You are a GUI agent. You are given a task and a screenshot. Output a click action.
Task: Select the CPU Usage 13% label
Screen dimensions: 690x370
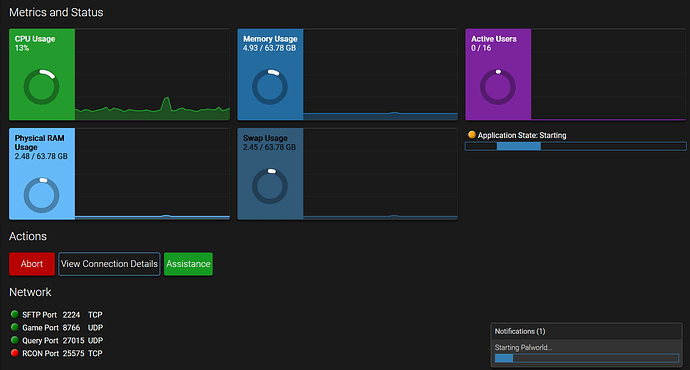coord(22,48)
